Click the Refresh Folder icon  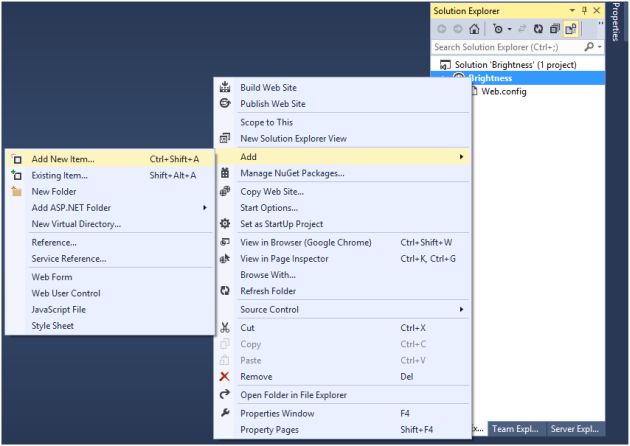pos(225,291)
